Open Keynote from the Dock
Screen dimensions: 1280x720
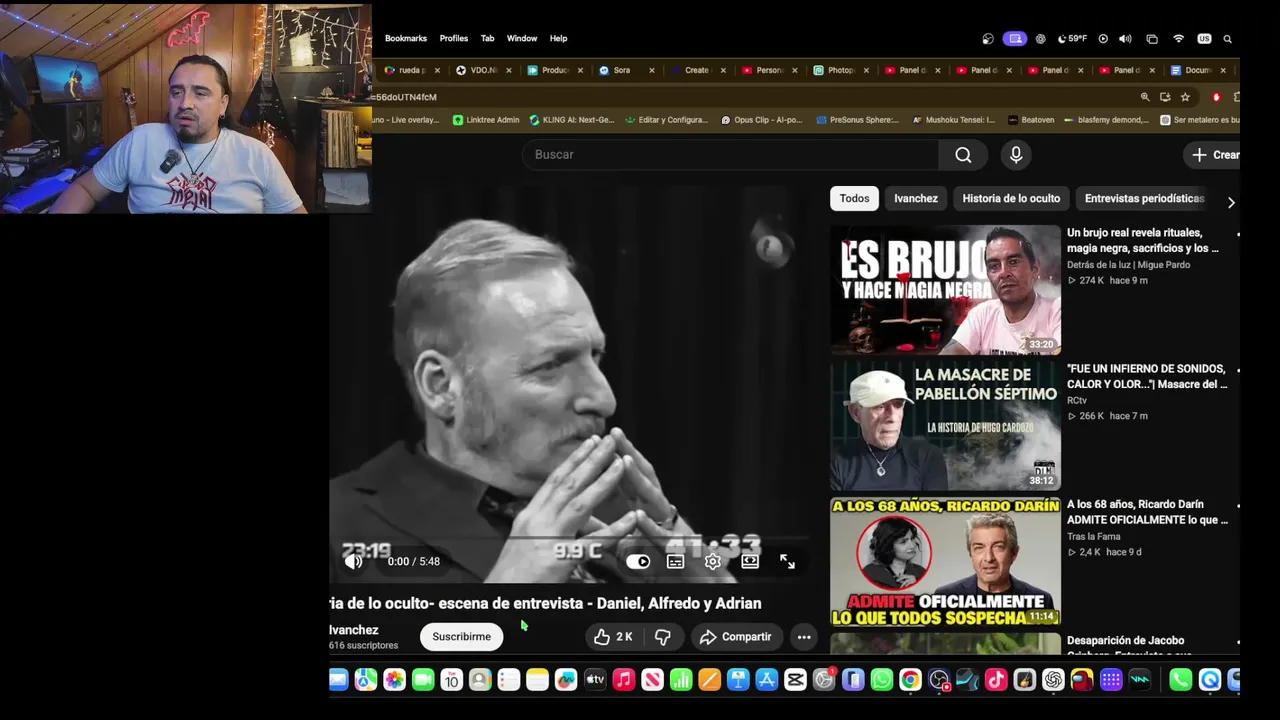738,680
